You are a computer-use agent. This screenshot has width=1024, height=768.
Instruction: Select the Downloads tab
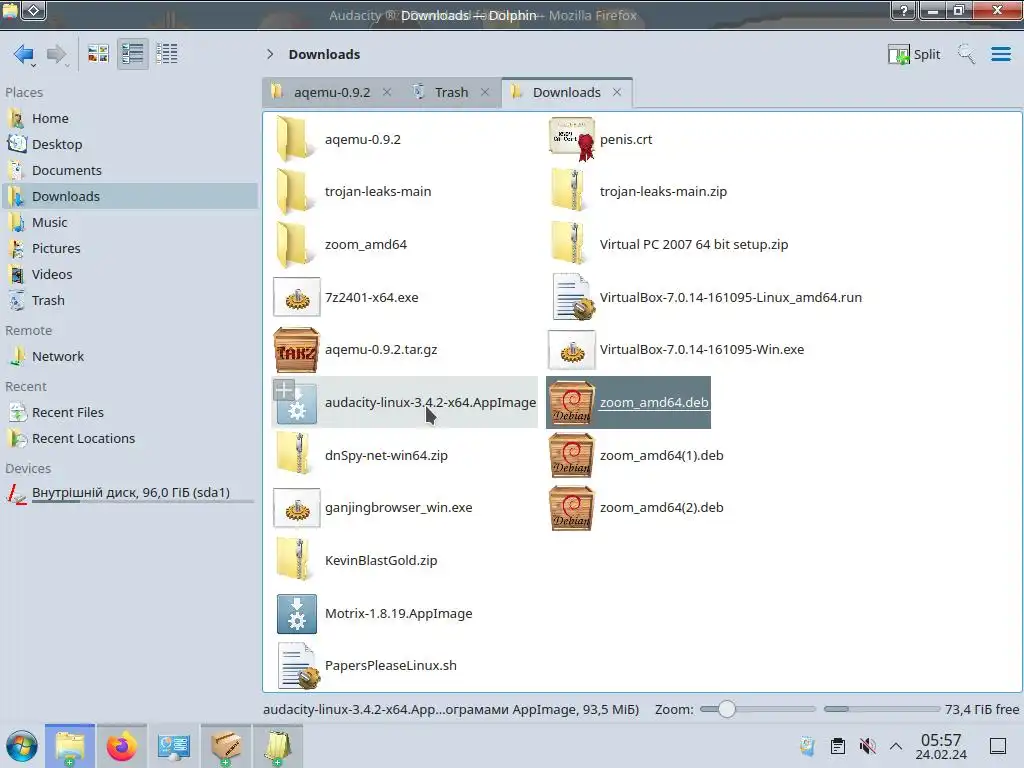coord(566,92)
